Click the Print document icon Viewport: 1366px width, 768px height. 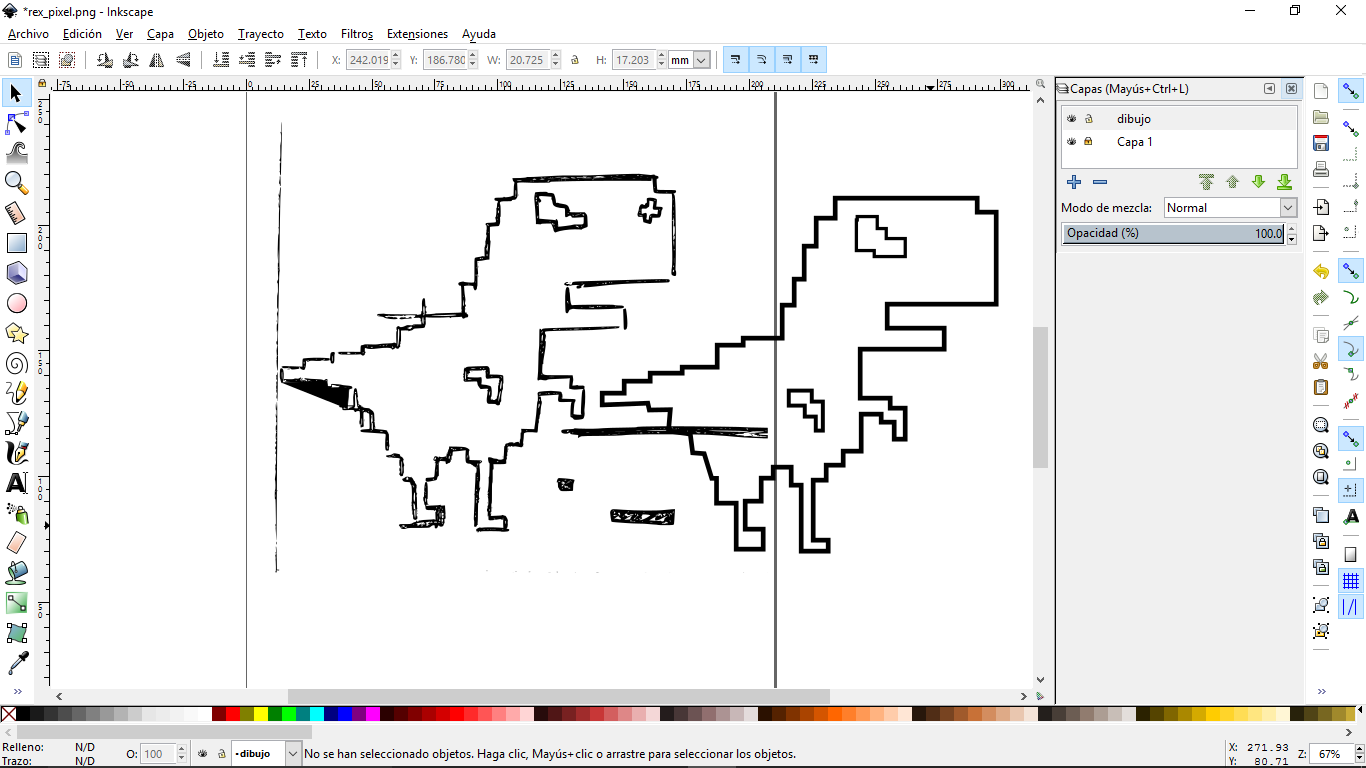tap(1321, 169)
